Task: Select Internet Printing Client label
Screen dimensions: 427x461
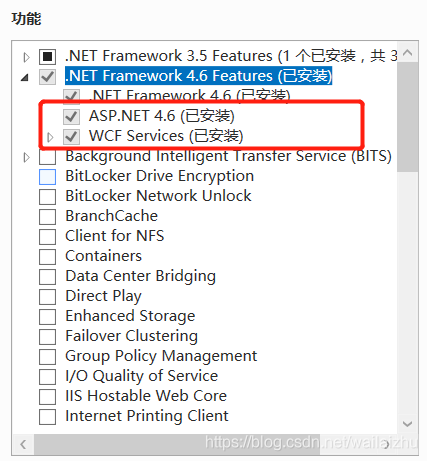Action: [x=147, y=416]
